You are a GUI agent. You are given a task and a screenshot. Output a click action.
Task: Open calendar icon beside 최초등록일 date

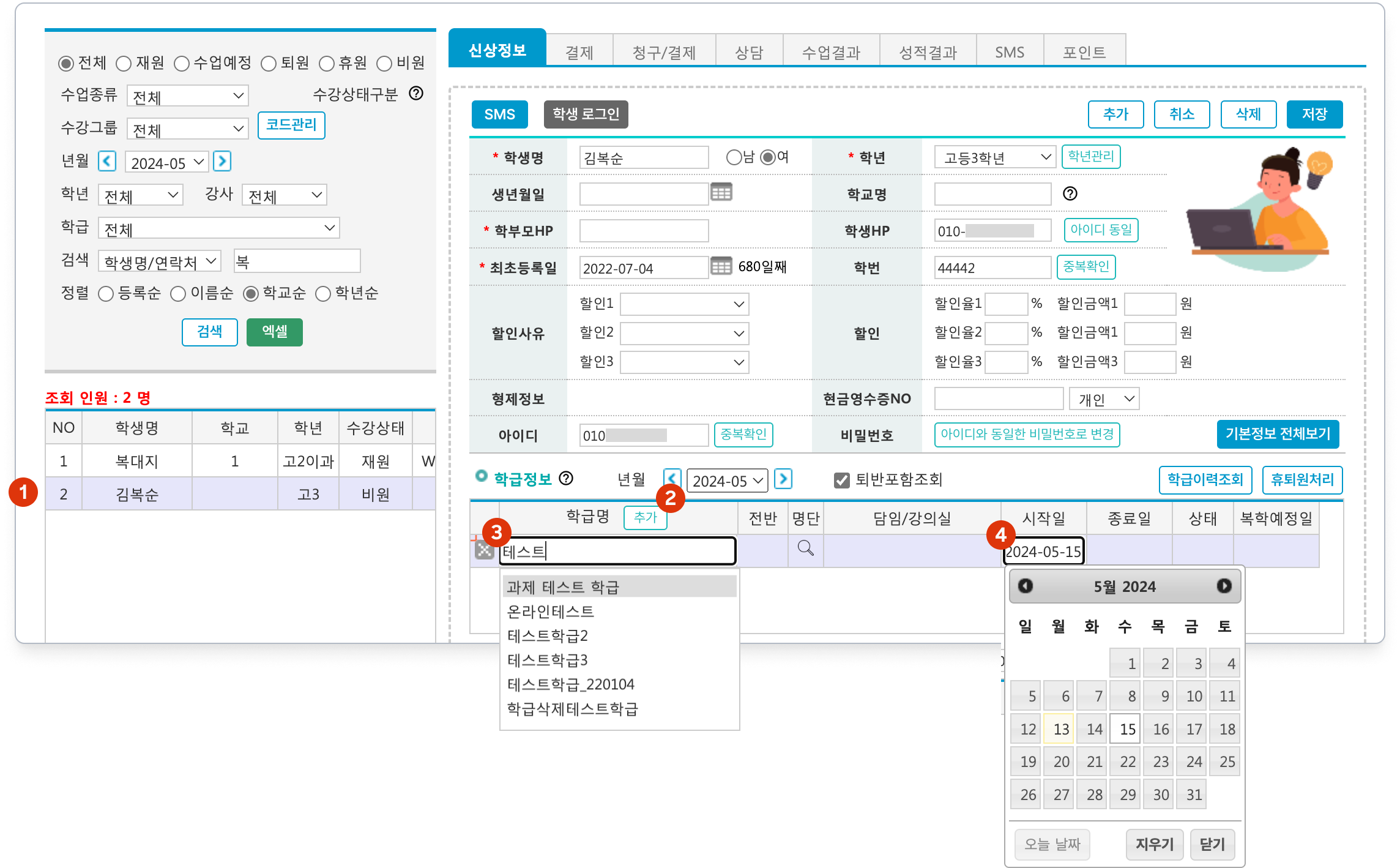click(721, 266)
